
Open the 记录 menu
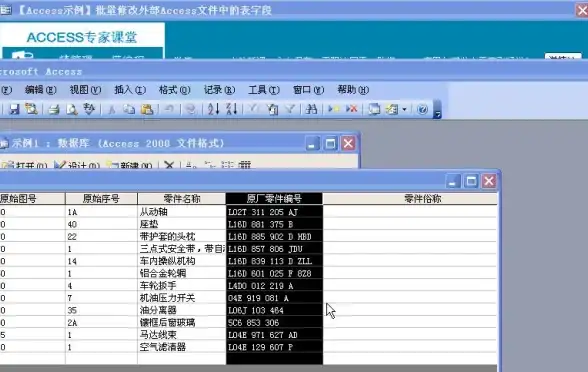click(219, 90)
